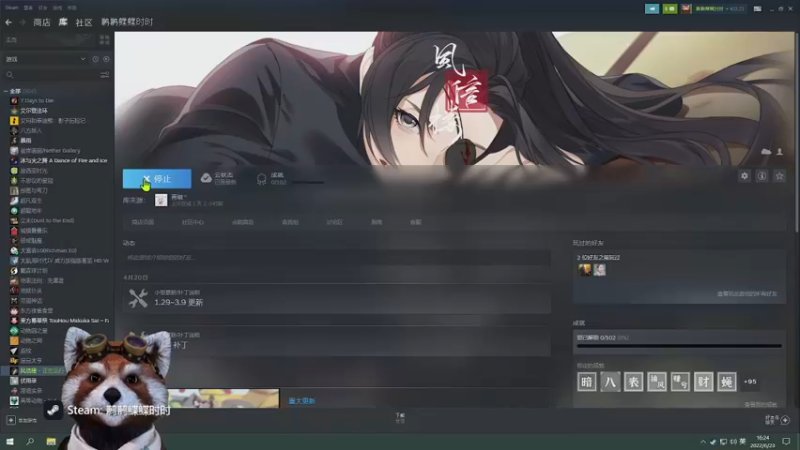Click the add game plus icon
The image size is (800, 450).
click(11, 420)
